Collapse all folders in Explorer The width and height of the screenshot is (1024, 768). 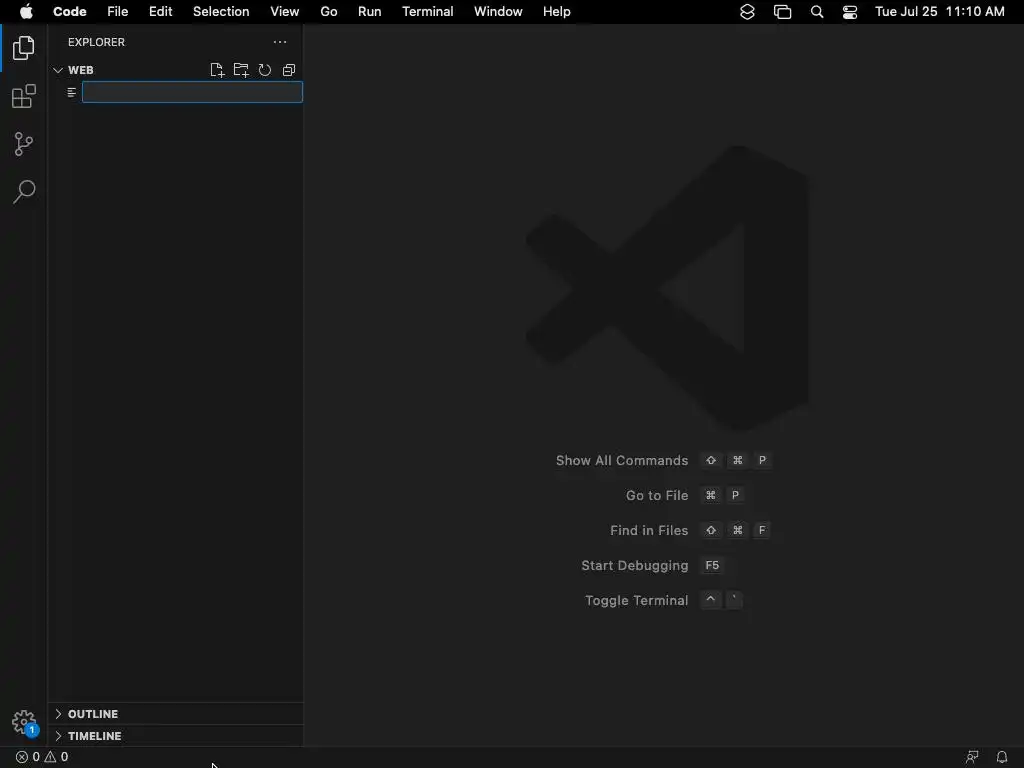click(x=289, y=70)
